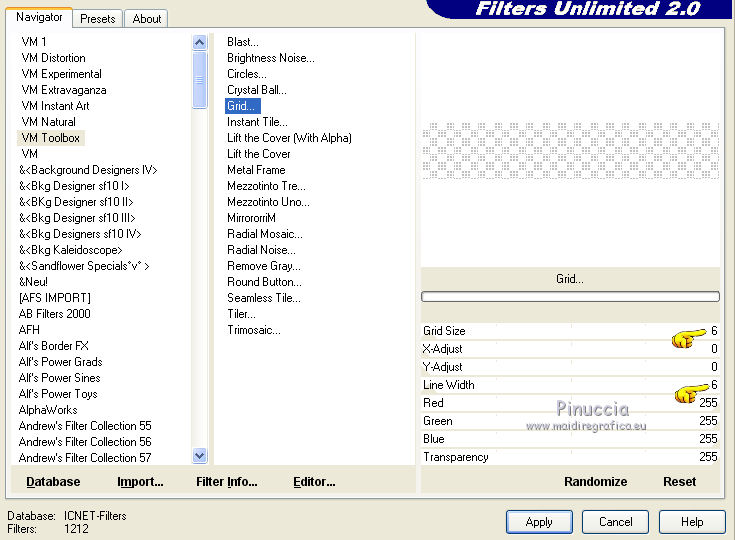Select VM Natural category
This screenshot has height=540, width=735.
(x=48, y=121)
